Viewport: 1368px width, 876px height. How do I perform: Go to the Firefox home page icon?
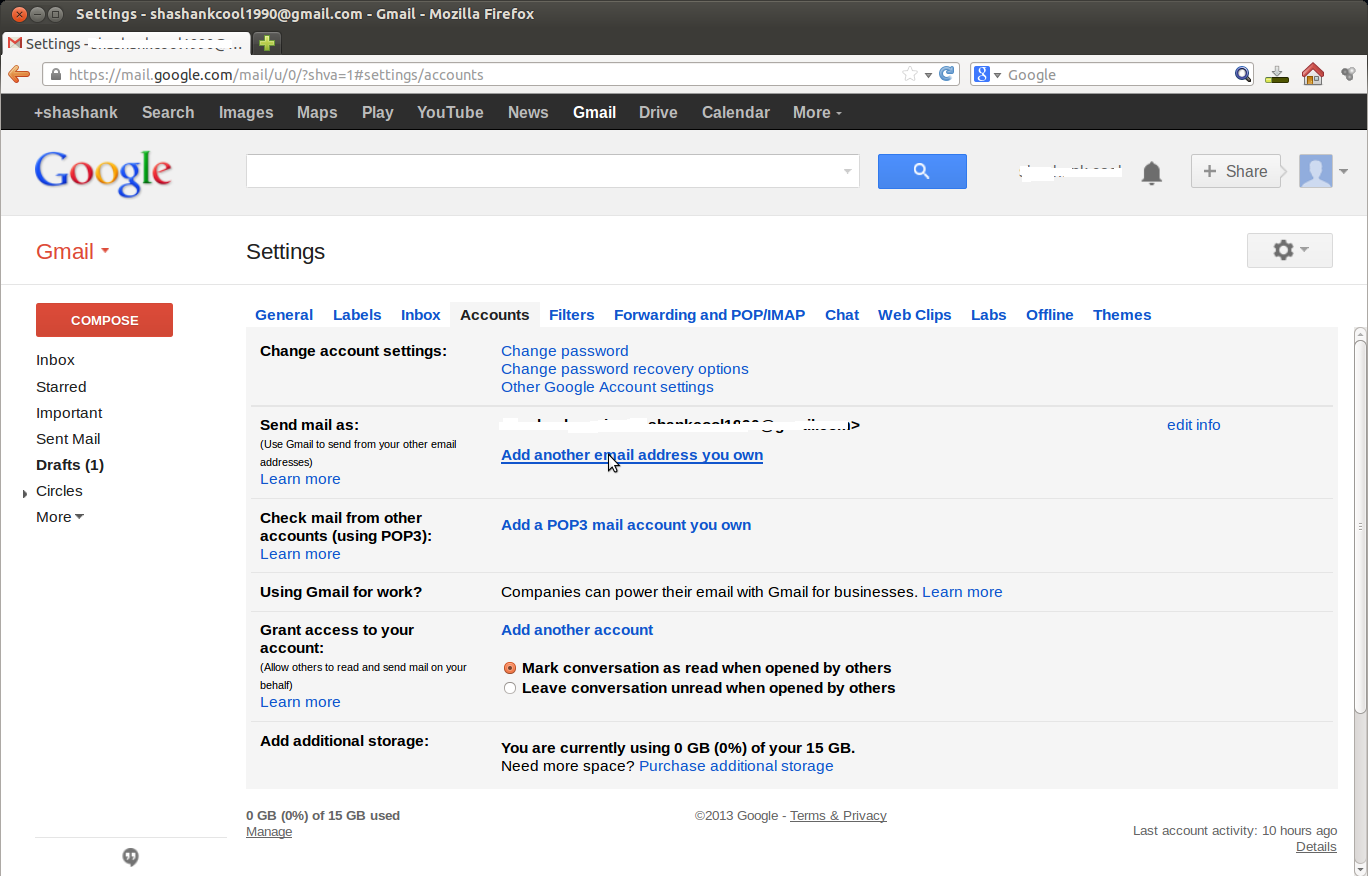click(x=1312, y=74)
